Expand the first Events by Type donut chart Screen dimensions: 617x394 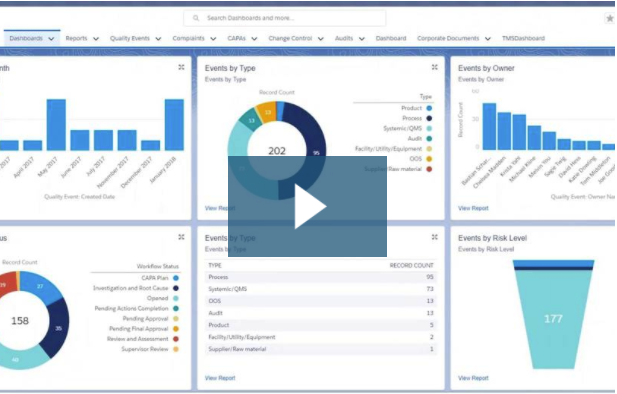434,67
